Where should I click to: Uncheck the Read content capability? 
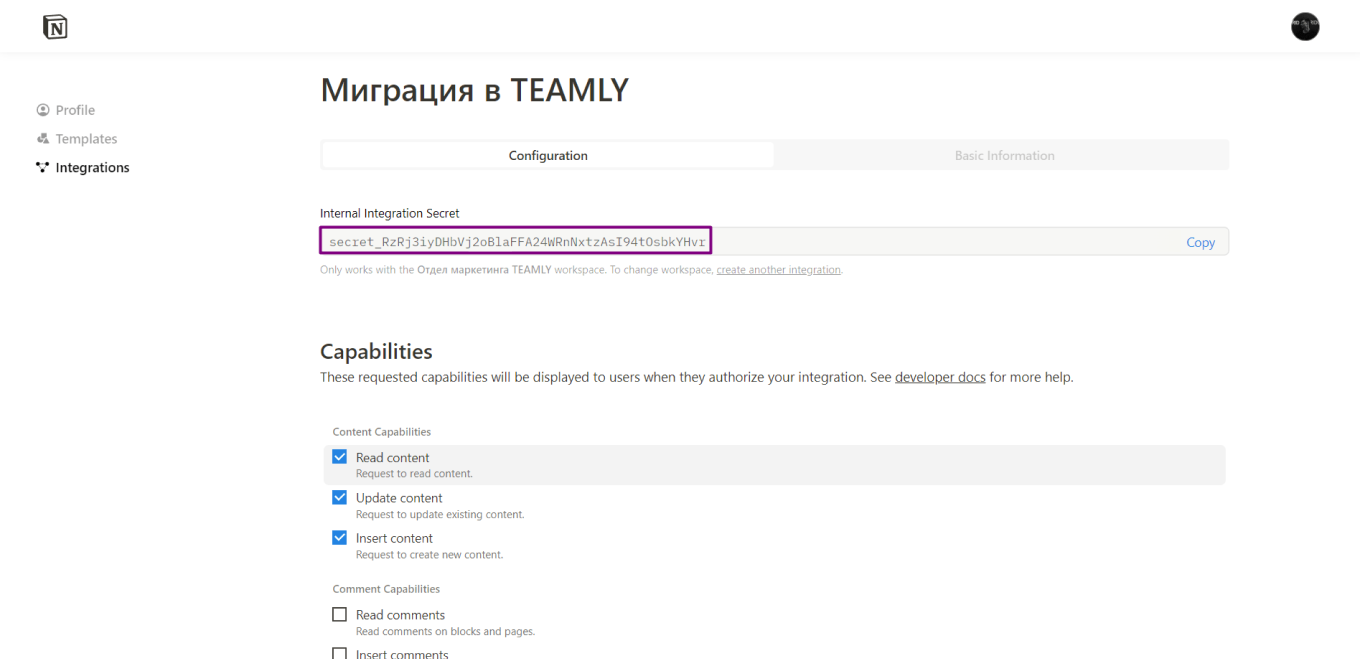[x=339, y=456]
